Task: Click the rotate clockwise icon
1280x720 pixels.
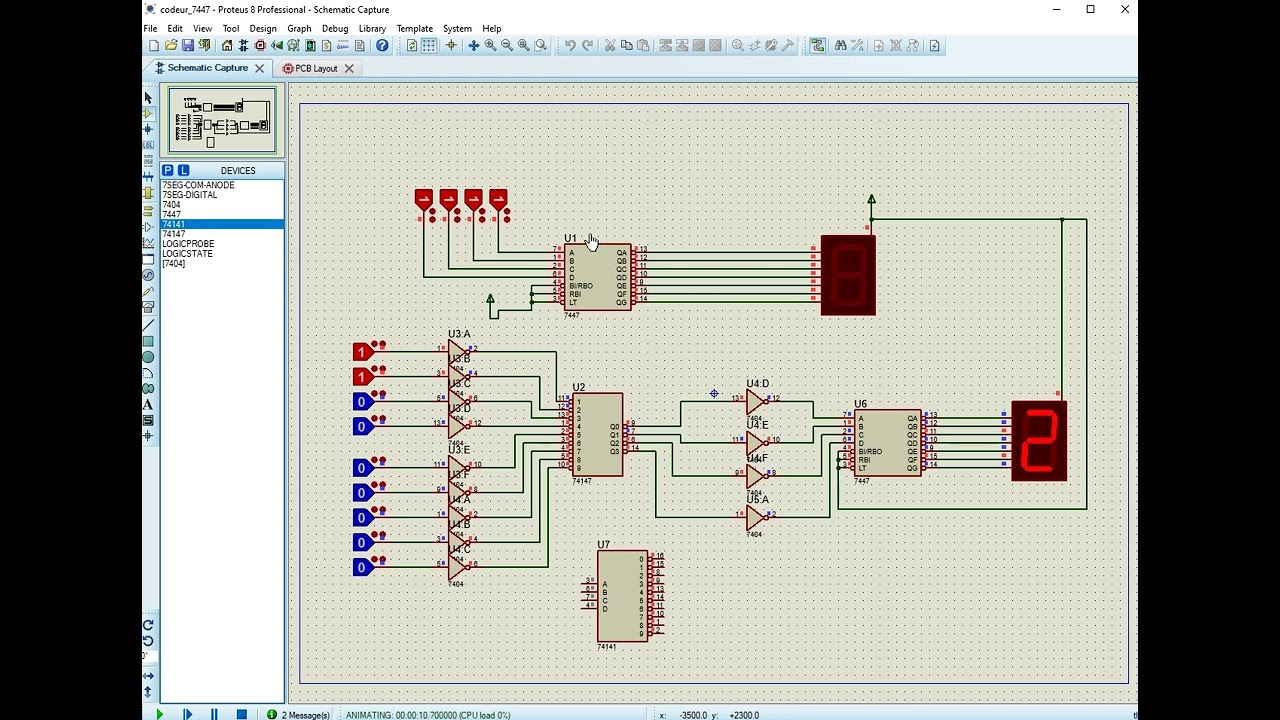Action: pyautogui.click(x=148, y=625)
